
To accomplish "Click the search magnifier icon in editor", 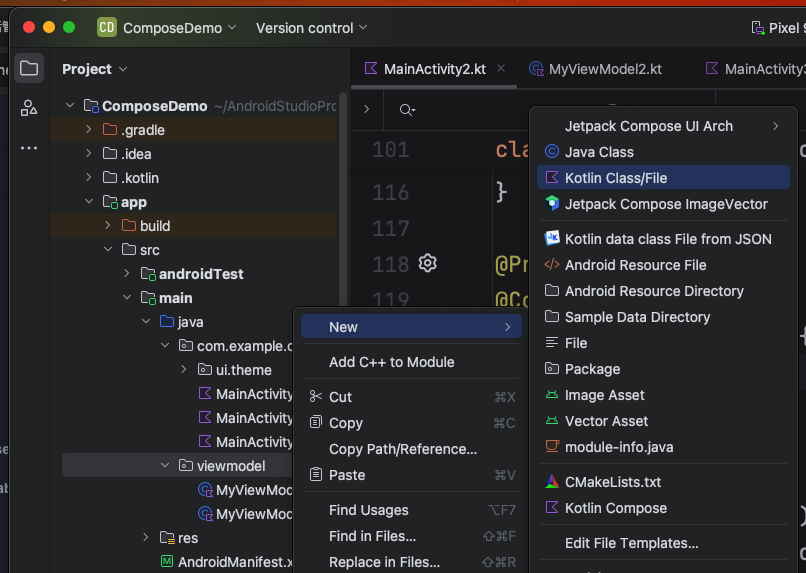I will coord(406,110).
